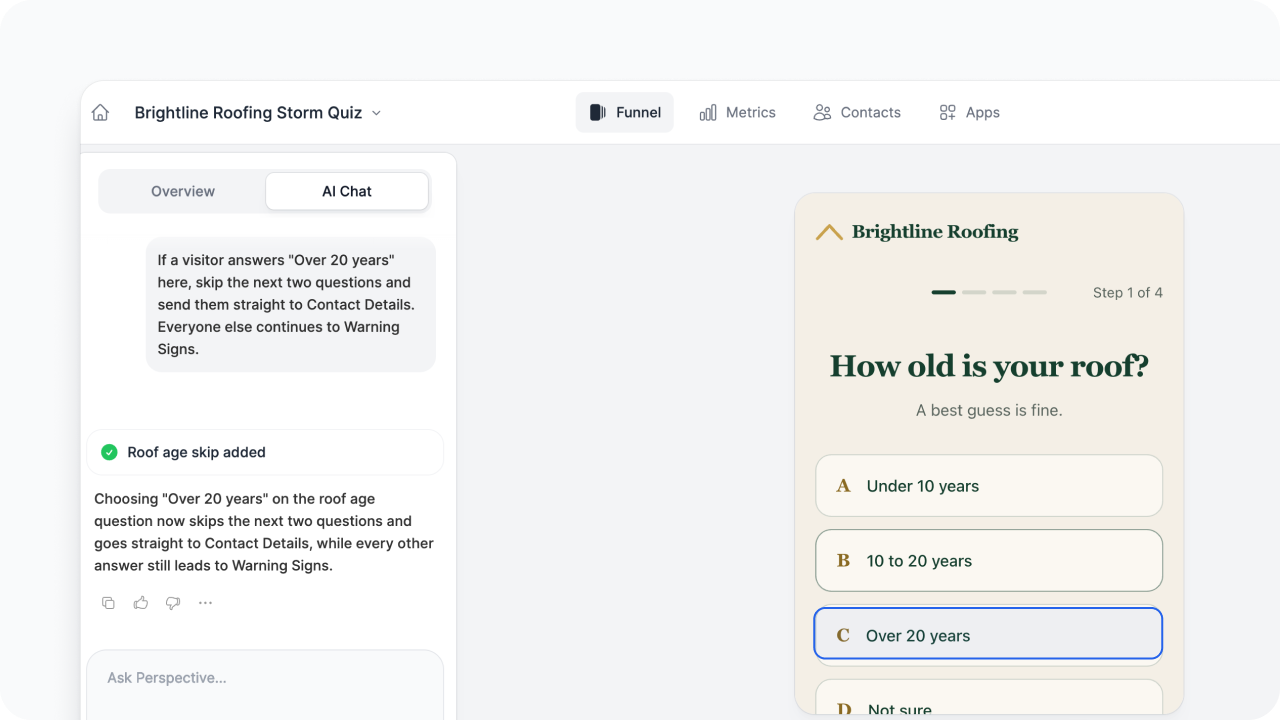
Task: Copy the AI response with copy icon
Action: coord(108,603)
